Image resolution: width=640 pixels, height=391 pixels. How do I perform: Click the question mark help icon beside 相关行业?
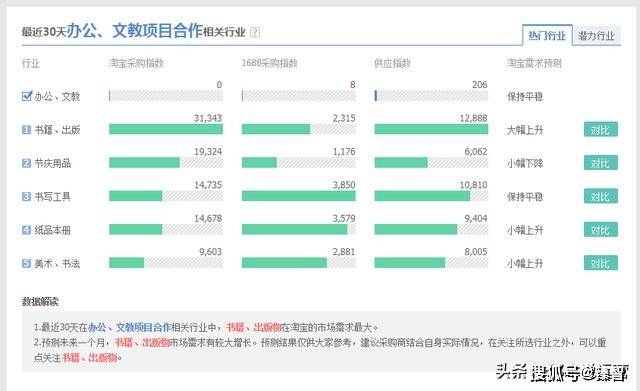tap(255, 32)
